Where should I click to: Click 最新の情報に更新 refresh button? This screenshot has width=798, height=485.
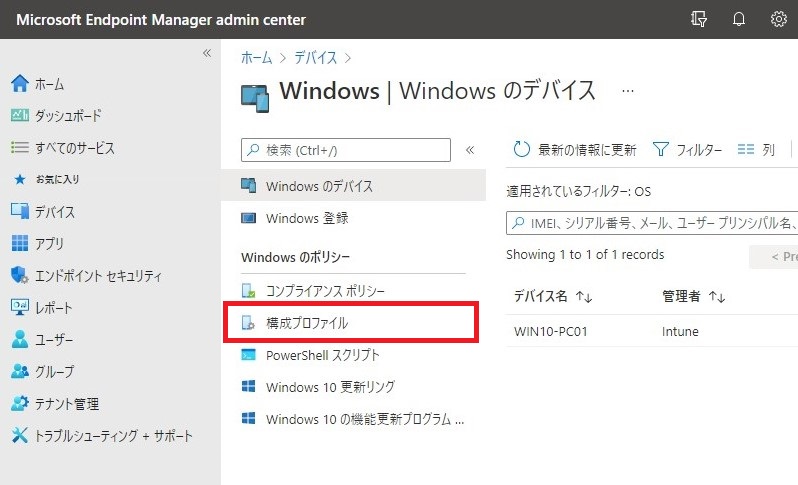point(575,149)
